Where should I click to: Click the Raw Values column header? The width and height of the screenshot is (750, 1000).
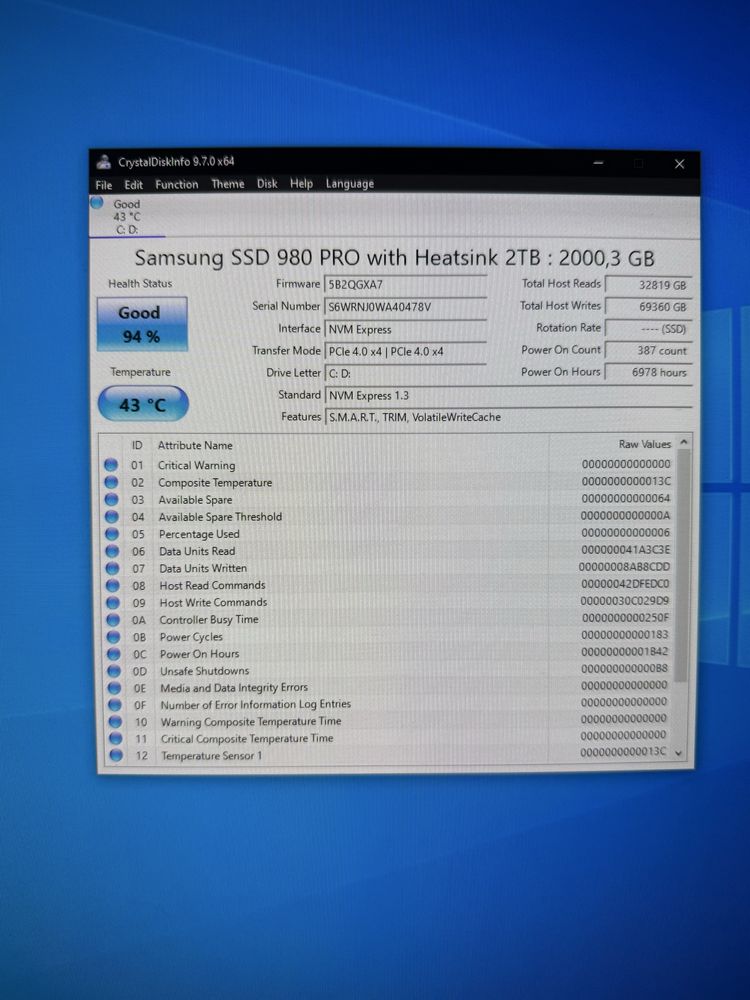pos(645,444)
